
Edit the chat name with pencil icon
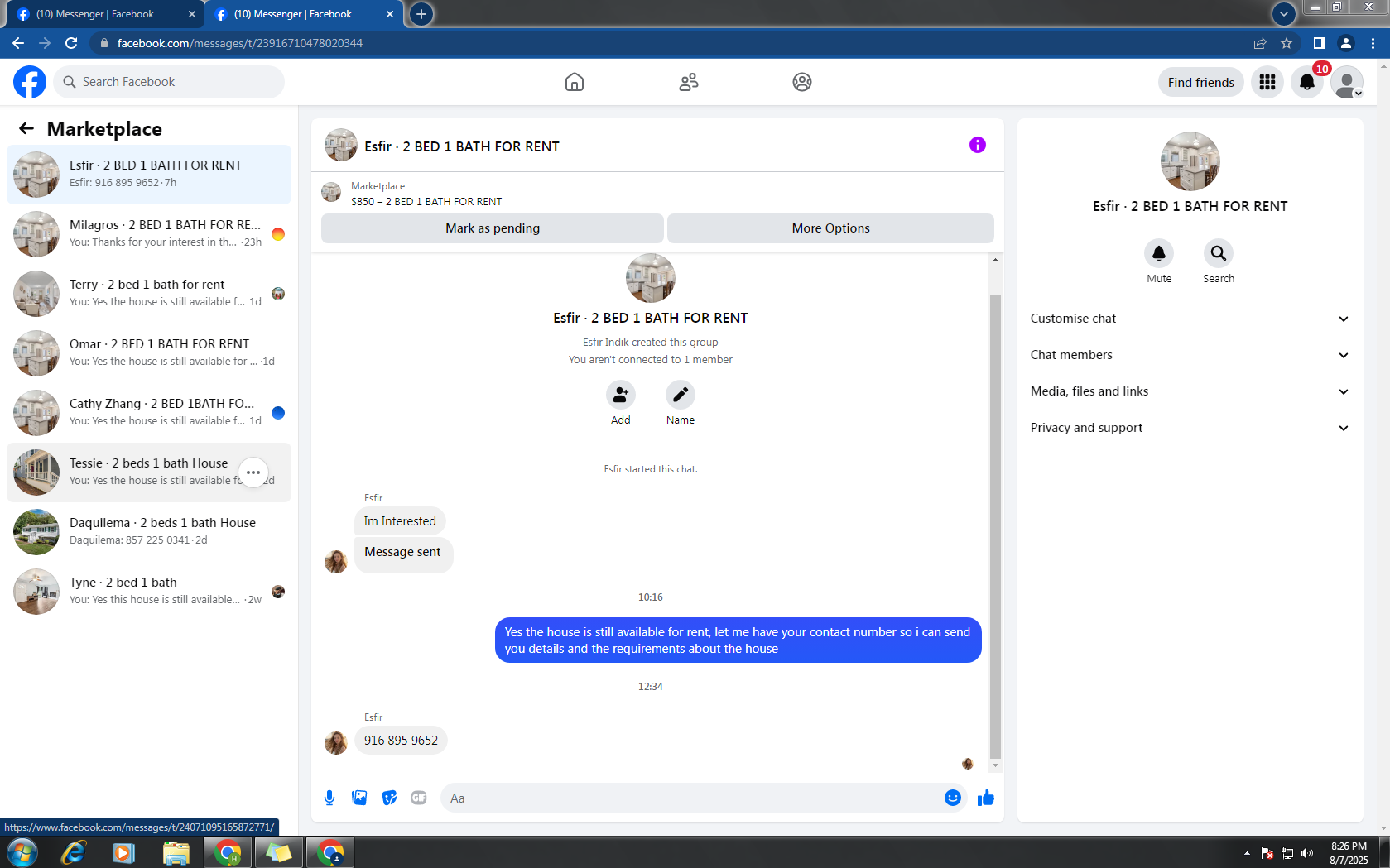[681, 395]
